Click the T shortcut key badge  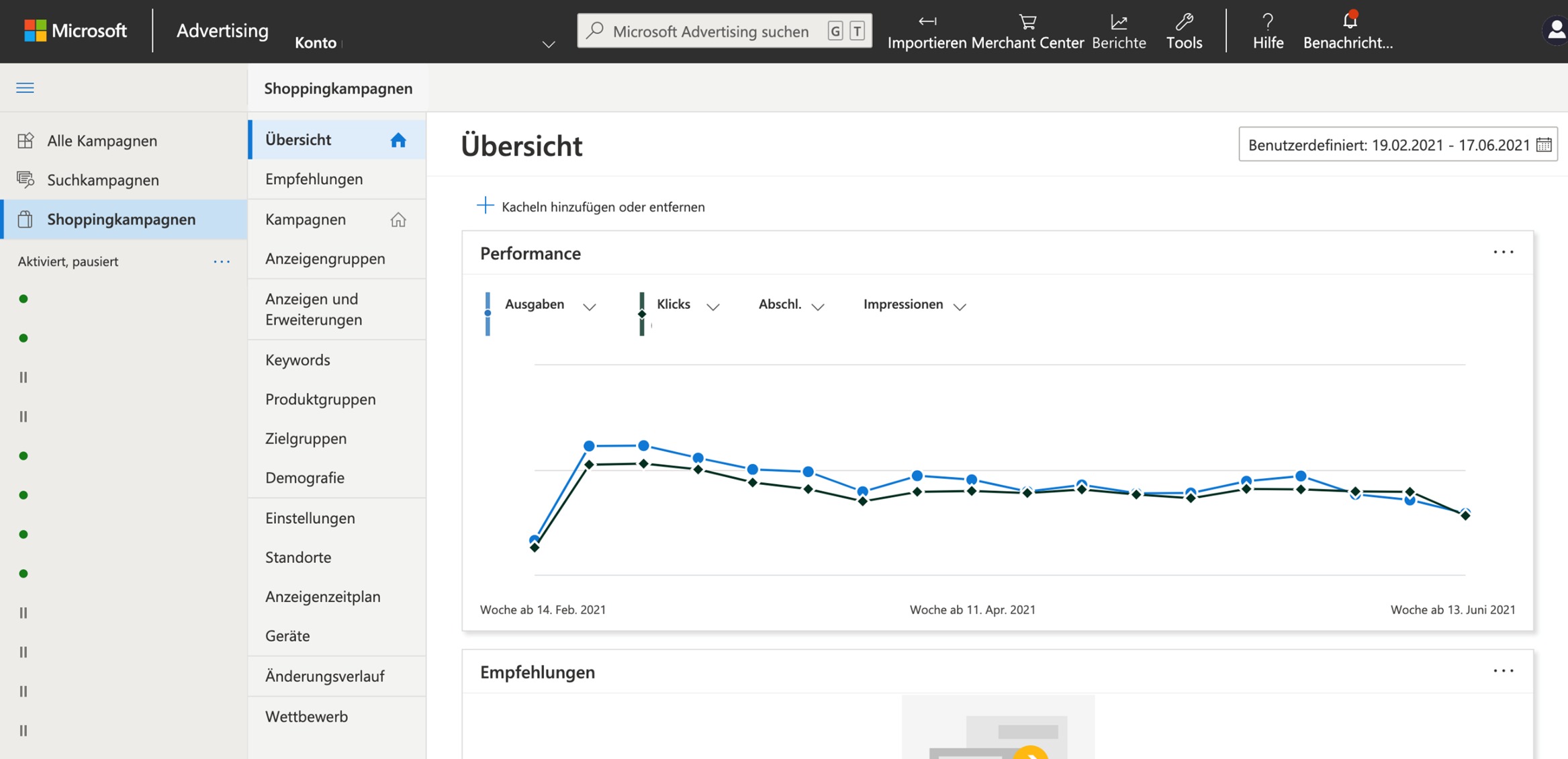pyautogui.click(x=857, y=31)
